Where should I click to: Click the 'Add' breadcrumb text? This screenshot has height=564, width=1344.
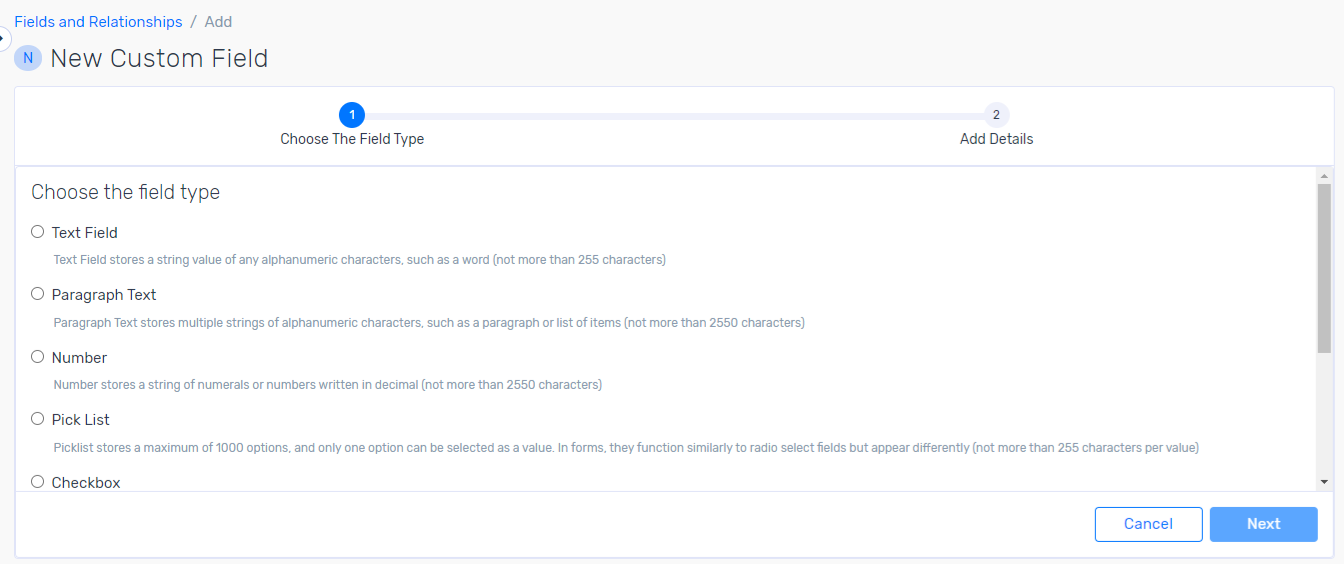pos(218,22)
